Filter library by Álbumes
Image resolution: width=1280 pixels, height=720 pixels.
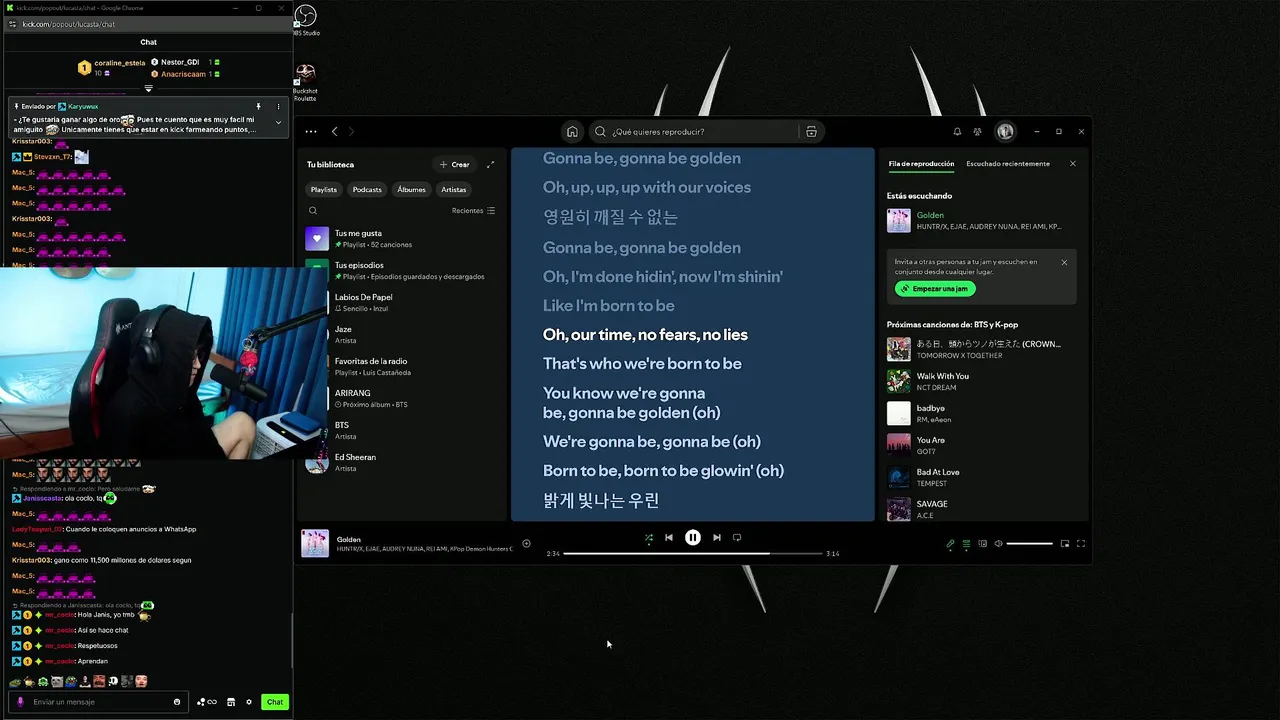point(411,189)
